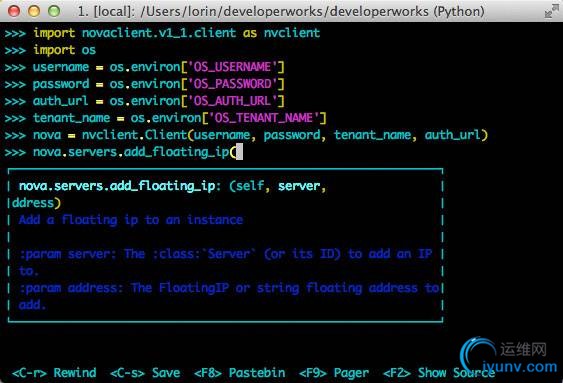Click the 'OS_PASSWORD' string
The width and height of the screenshot is (563, 383).
pyautogui.click(x=233, y=84)
